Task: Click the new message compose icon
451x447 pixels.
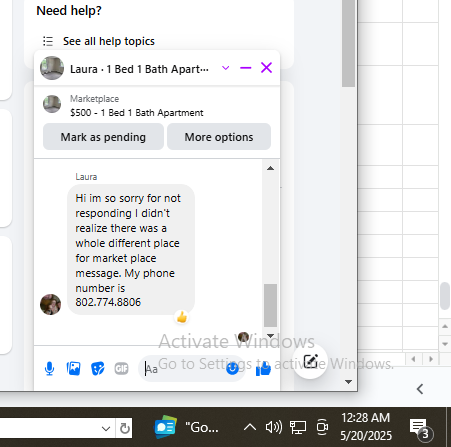Action: (310, 361)
